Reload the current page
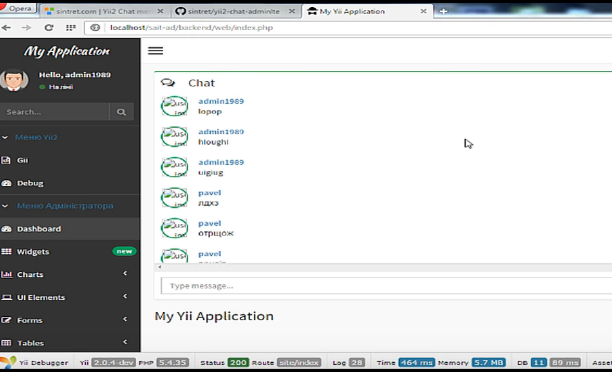The image size is (612, 372). pyautogui.click(x=49, y=28)
